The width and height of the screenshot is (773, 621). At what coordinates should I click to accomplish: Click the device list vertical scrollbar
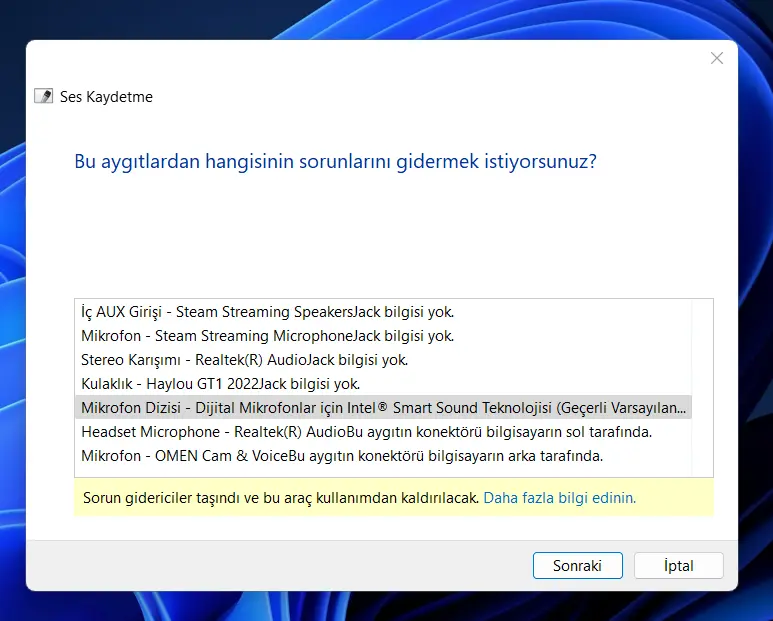click(703, 388)
